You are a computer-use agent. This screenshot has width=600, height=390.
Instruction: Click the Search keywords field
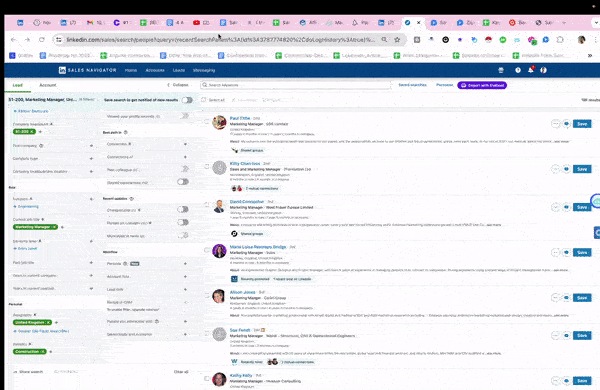click(x=295, y=85)
